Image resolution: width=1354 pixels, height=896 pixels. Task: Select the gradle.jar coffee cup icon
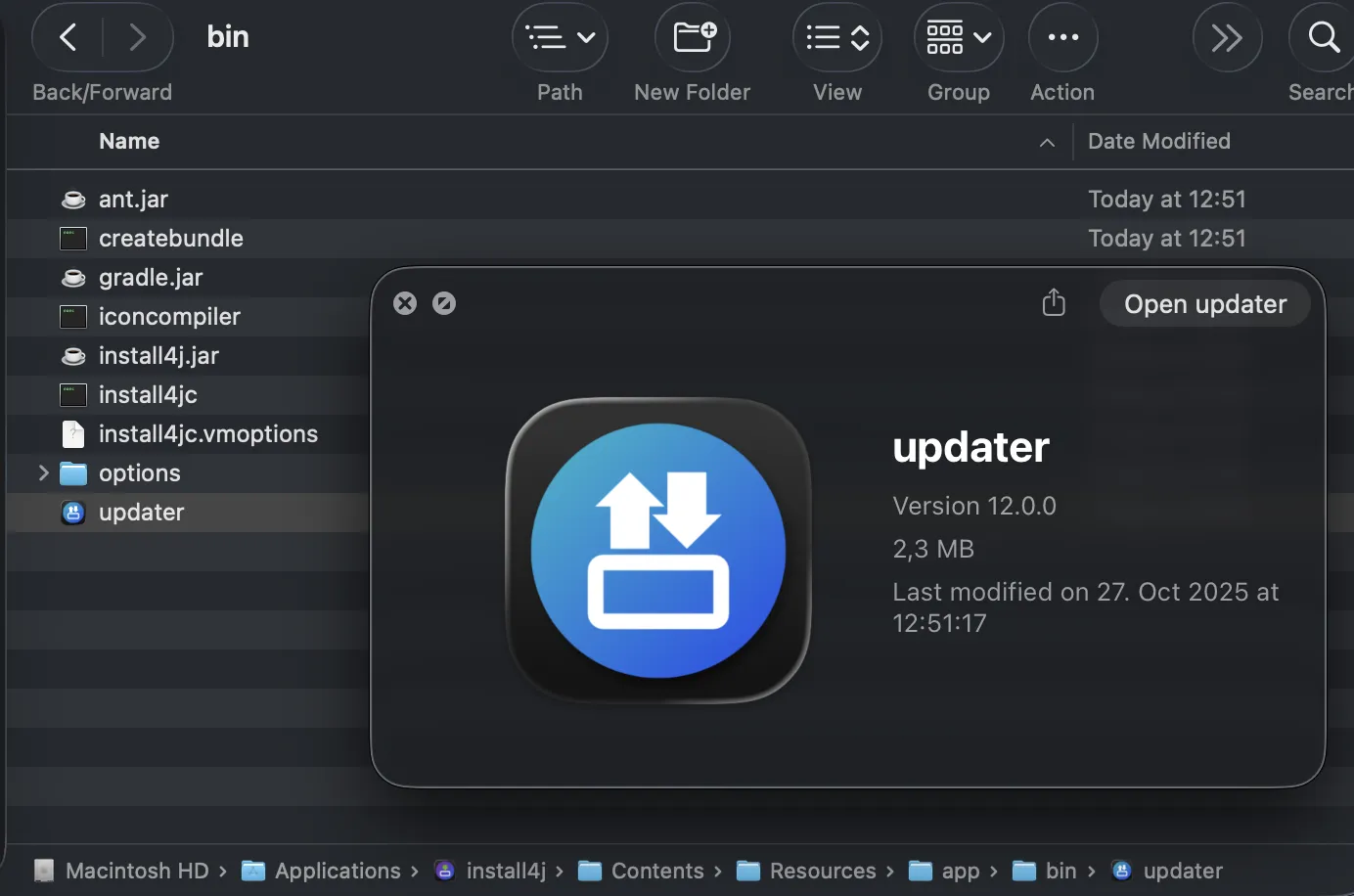(x=73, y=277)
